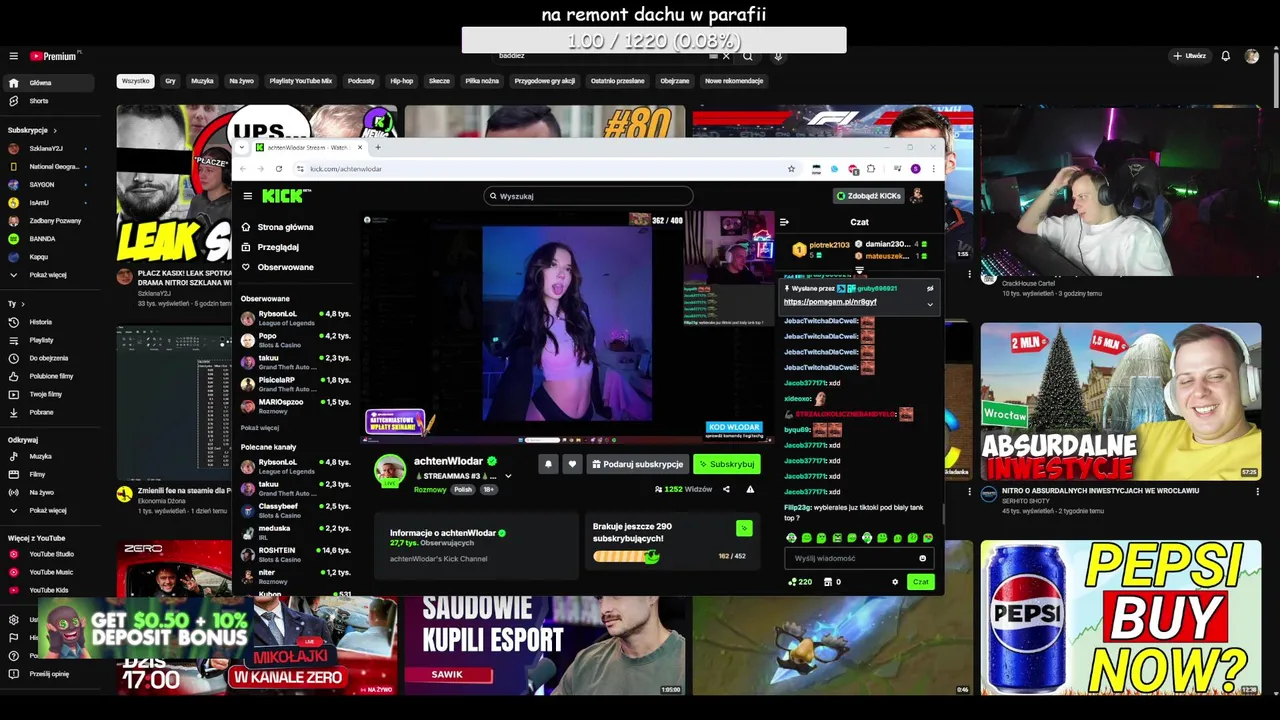Click green arrow icon on subscriber goal
The image size is (1280, 720).
pyautogui.click(x=743, y=528)
